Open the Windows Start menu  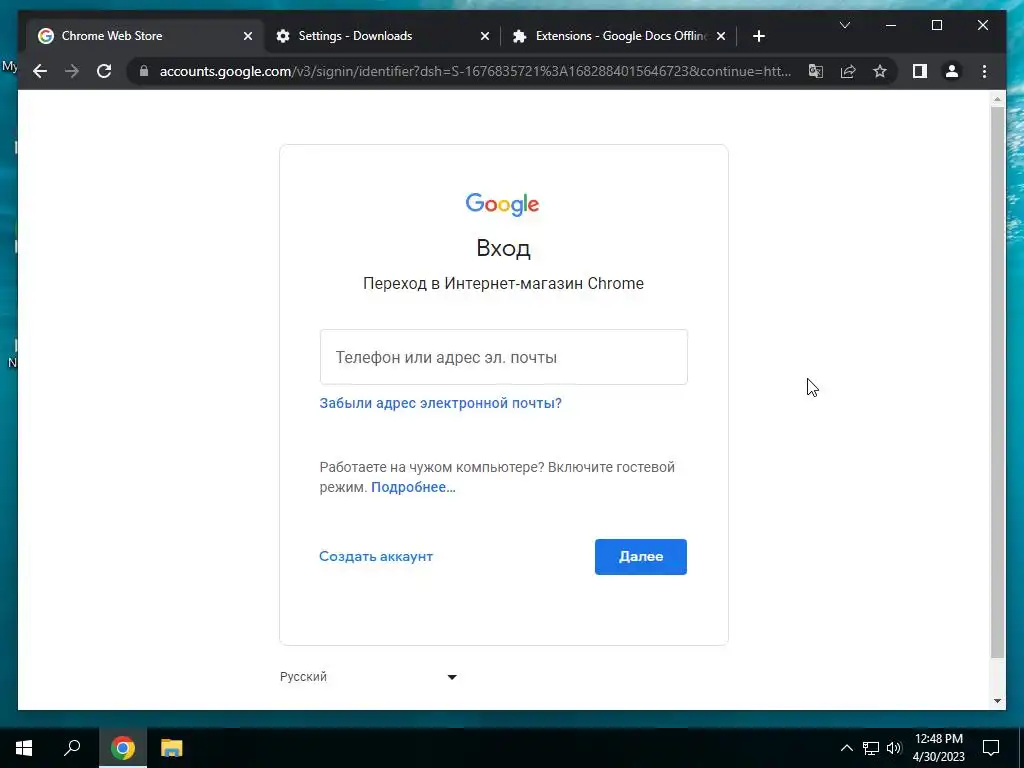pyautogui.click(x=24, y=748)
